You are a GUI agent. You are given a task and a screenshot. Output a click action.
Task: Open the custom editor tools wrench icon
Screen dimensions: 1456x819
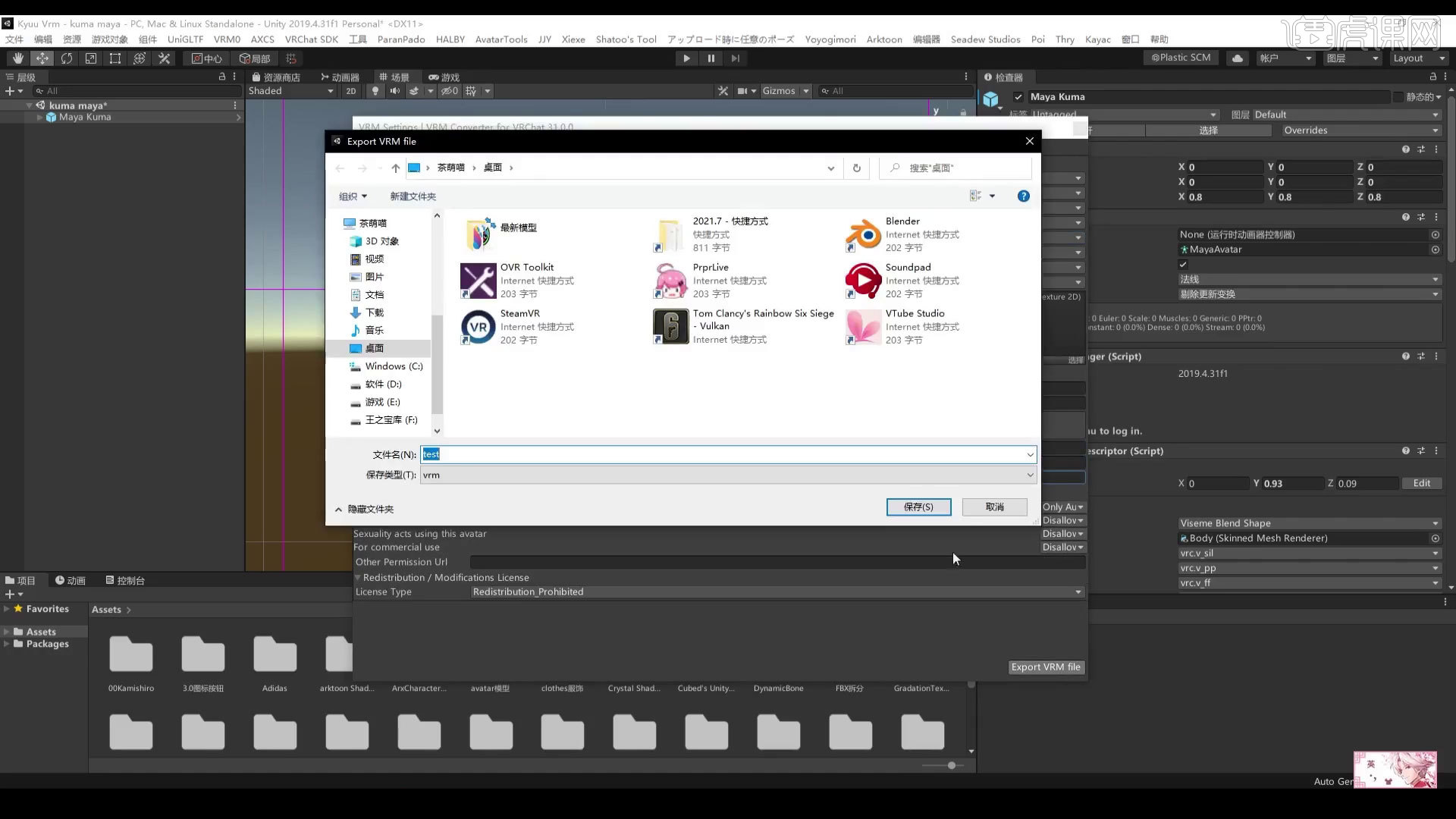[x=164, y=58]
